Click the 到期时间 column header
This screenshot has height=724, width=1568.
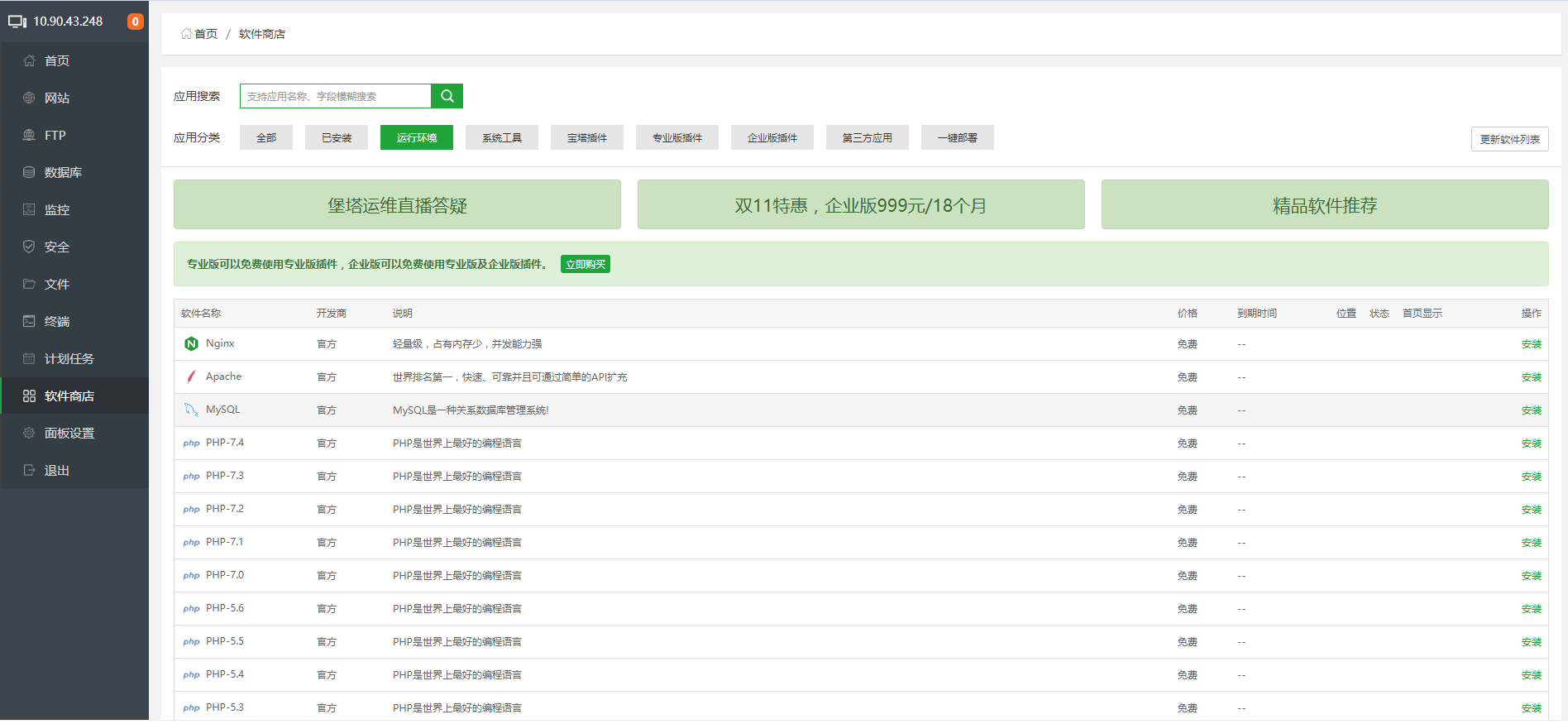coord(1257,314)
